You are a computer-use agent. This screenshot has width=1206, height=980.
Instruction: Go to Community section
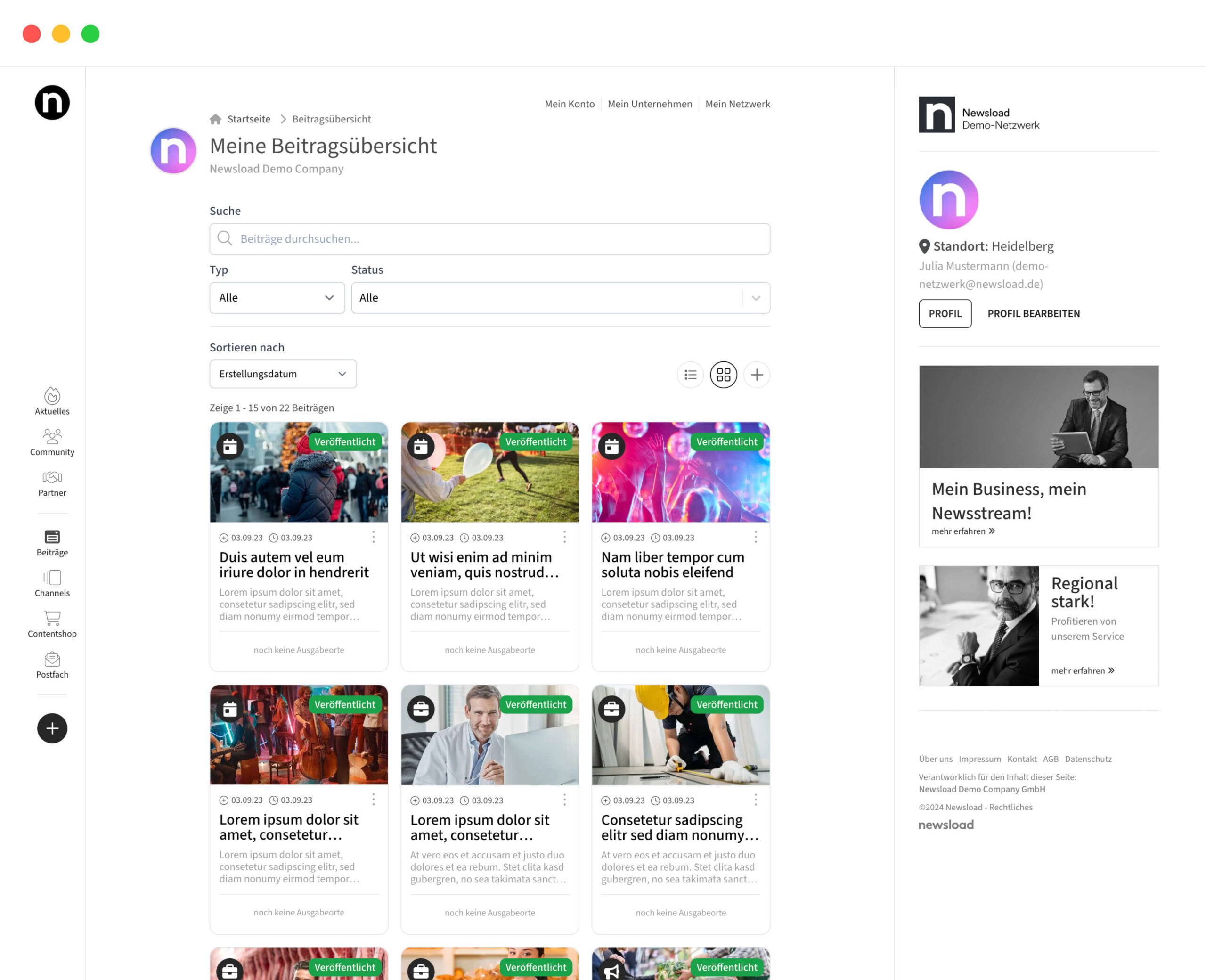52,442
